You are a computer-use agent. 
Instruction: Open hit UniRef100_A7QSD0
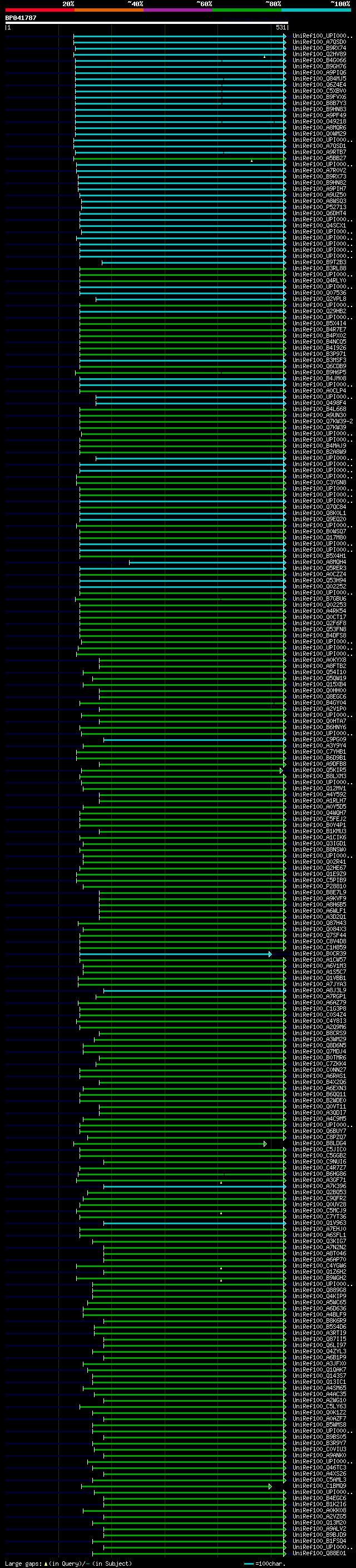pos(319,43)
